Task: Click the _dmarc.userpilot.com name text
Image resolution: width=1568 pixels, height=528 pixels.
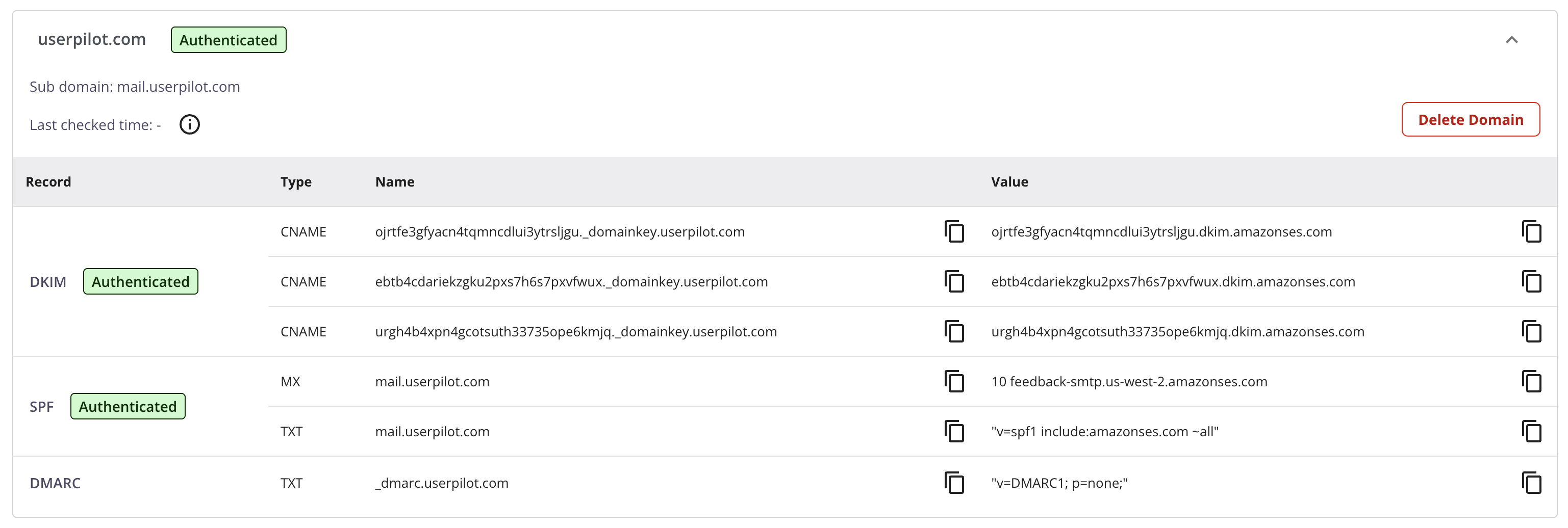Action: click(441, 483)
